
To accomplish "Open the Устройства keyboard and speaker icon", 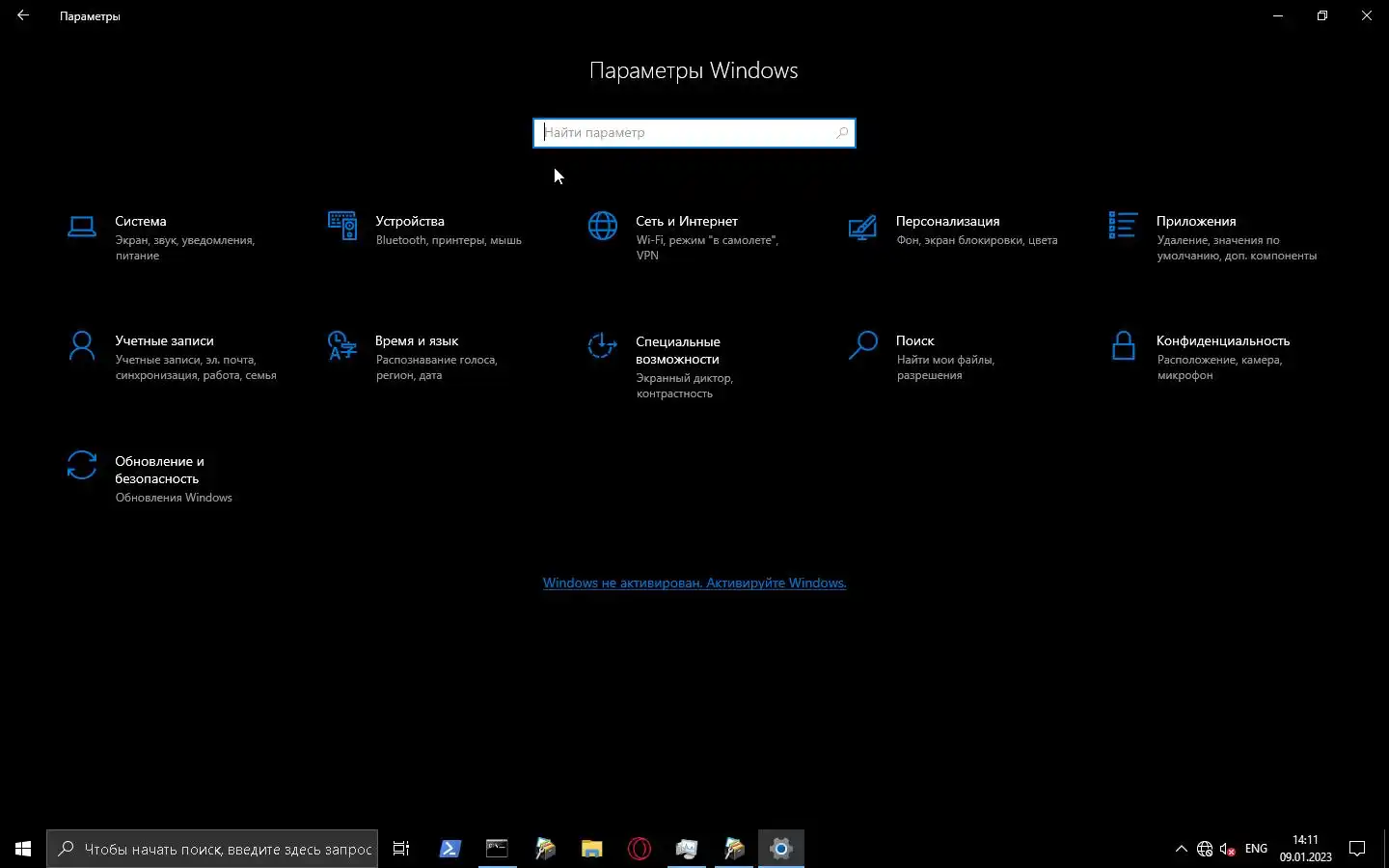I will coord(342,226).
